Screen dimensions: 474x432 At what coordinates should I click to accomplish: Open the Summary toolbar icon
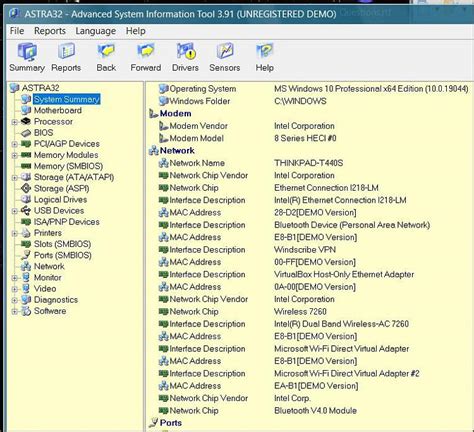pos(27,57)
